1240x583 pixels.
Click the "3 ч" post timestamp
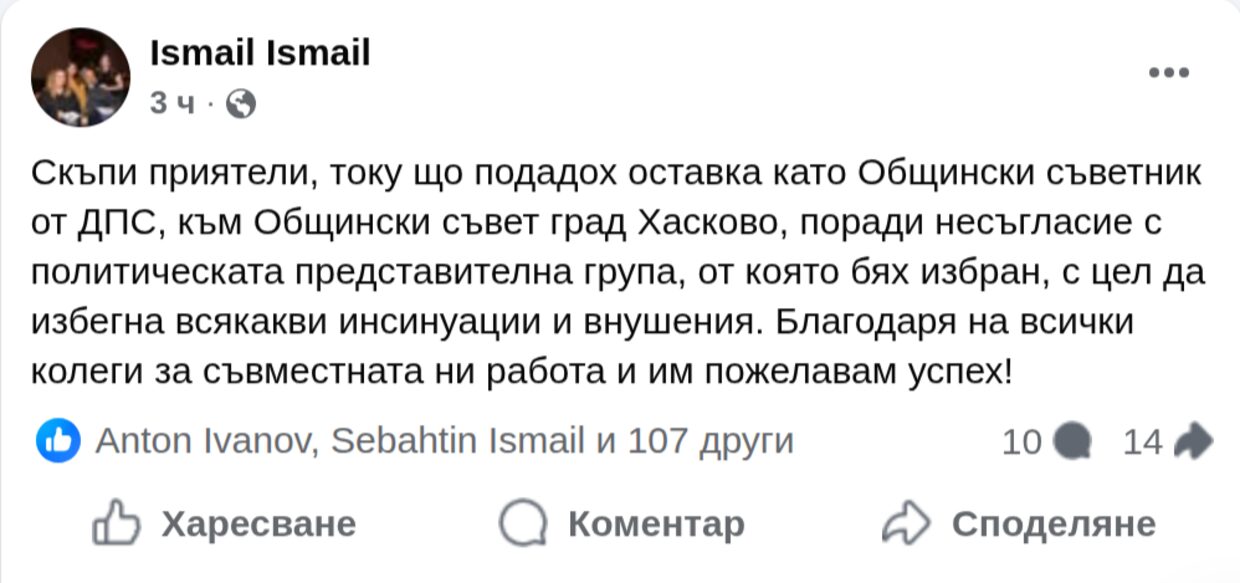[169, 104]
